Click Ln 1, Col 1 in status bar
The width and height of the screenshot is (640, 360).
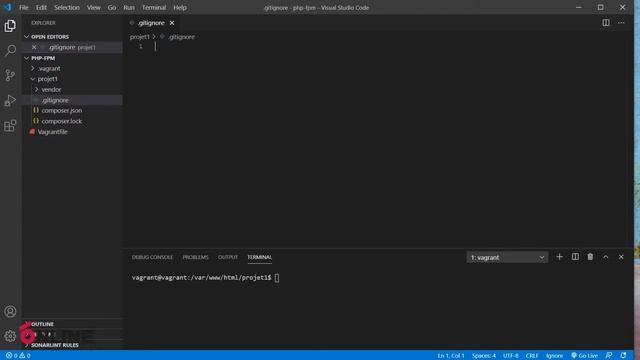451,356
